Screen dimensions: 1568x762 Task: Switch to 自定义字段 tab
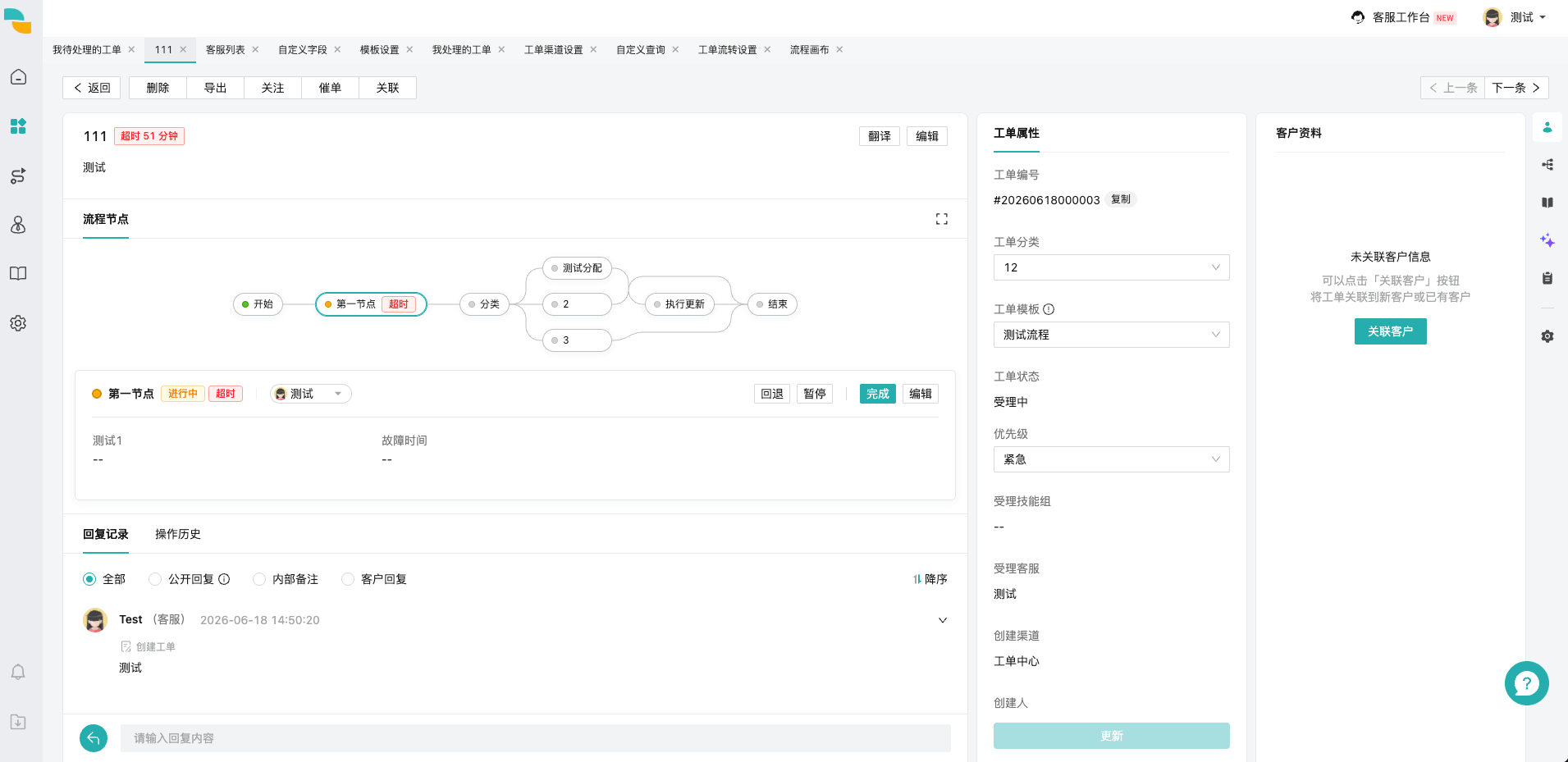tap(303, 49)
